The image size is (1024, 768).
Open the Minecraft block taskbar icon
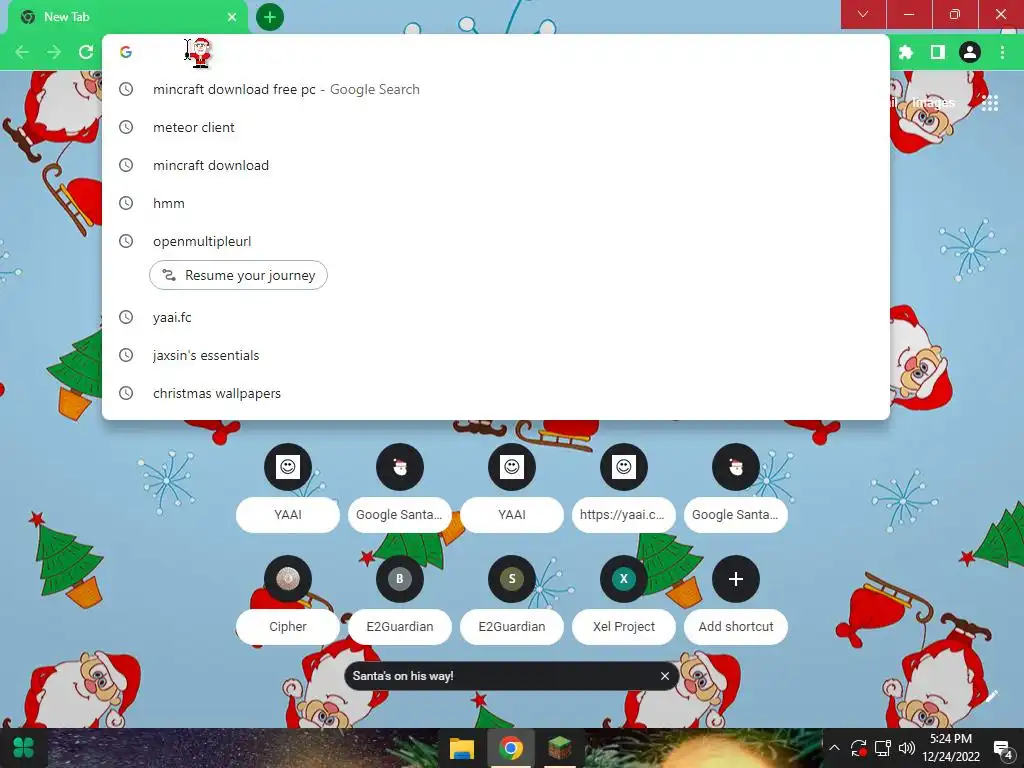tap(560, 748)
